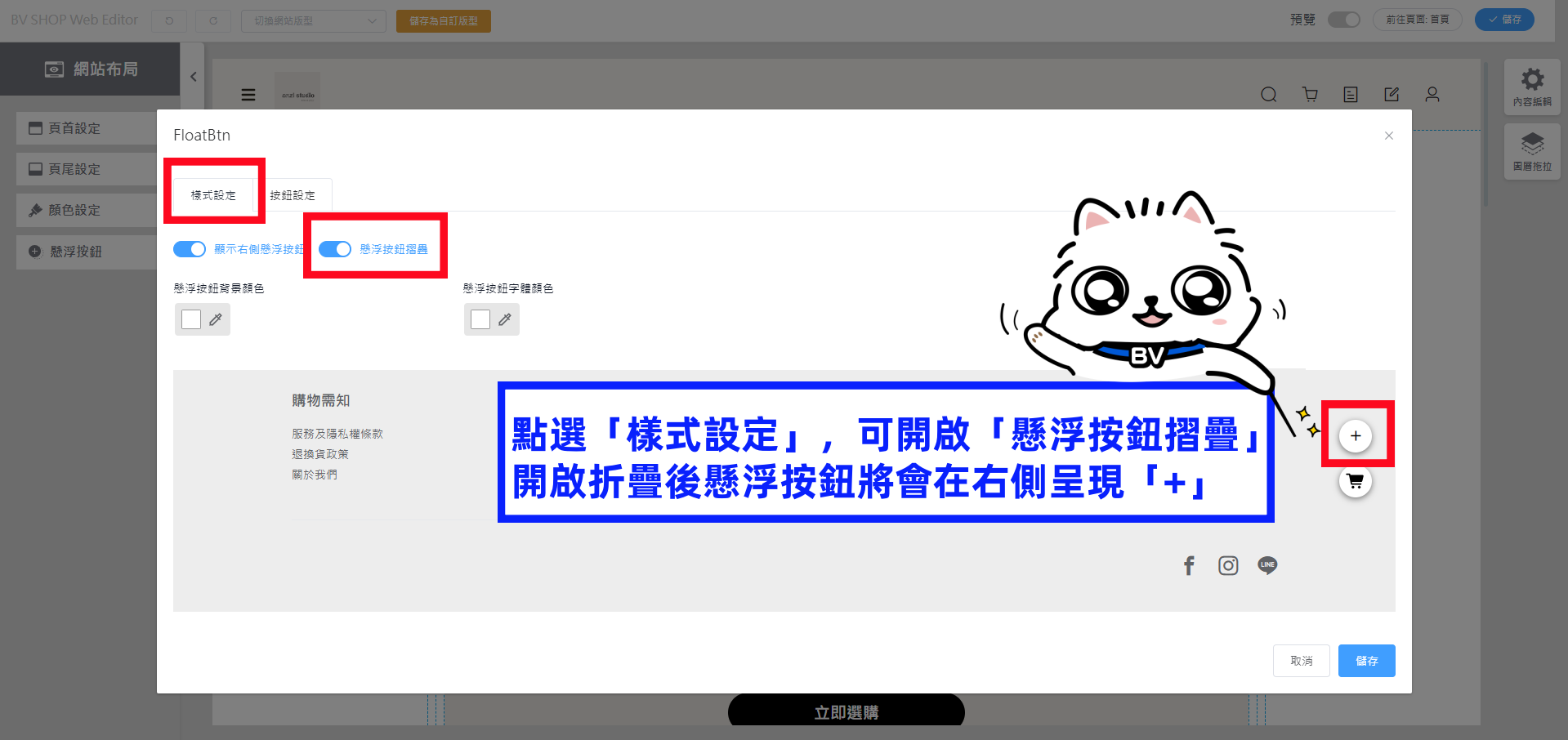
Task: Click 儲存為自訂版型 button
Action: pyautogui.click(x=444, y=20)
